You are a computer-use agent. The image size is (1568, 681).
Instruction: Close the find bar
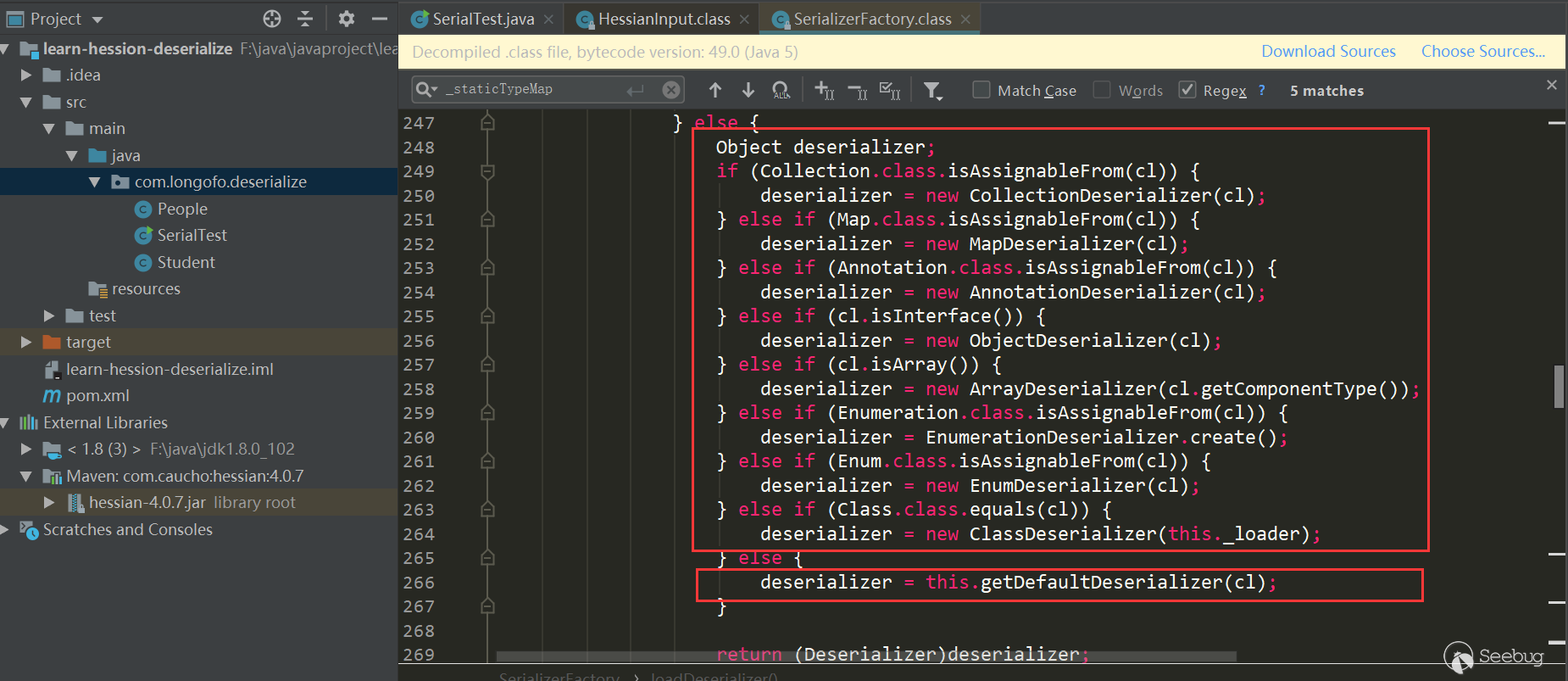pos(1552,85)
